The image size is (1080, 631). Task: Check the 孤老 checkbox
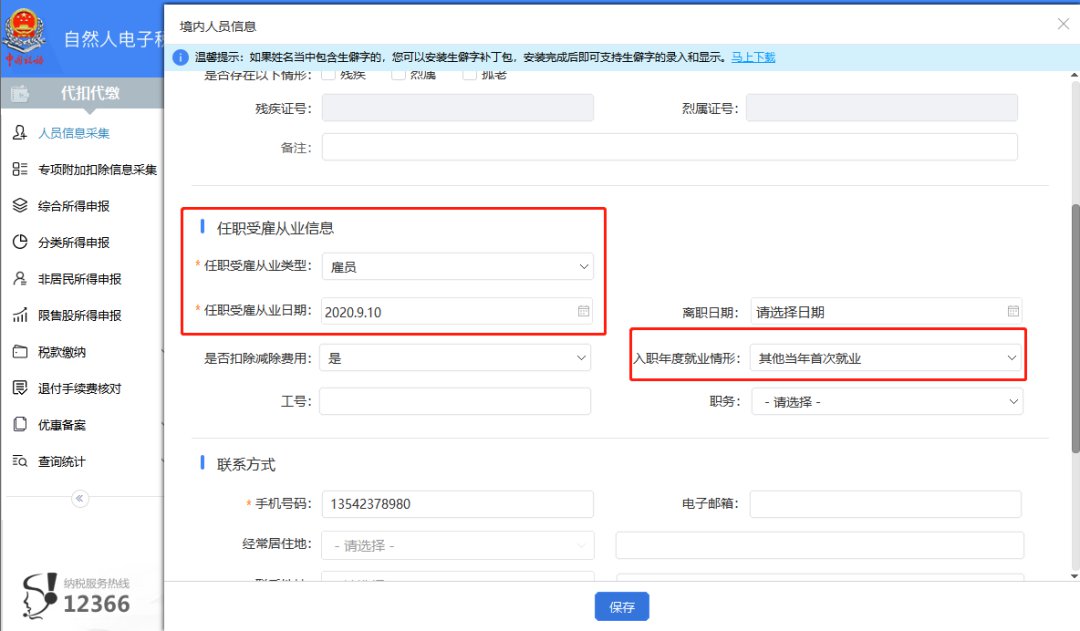(469, 75)
